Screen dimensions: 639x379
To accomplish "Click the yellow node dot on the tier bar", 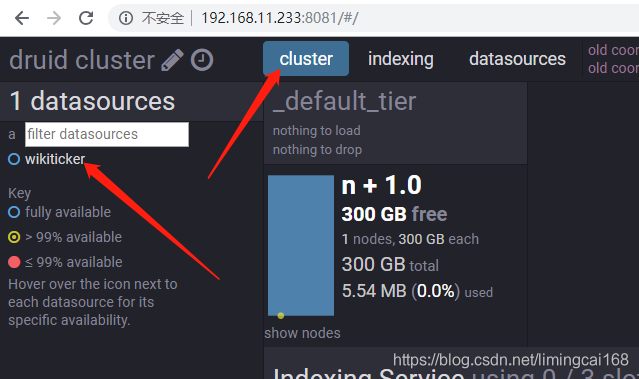I will [x=281, y=315].
